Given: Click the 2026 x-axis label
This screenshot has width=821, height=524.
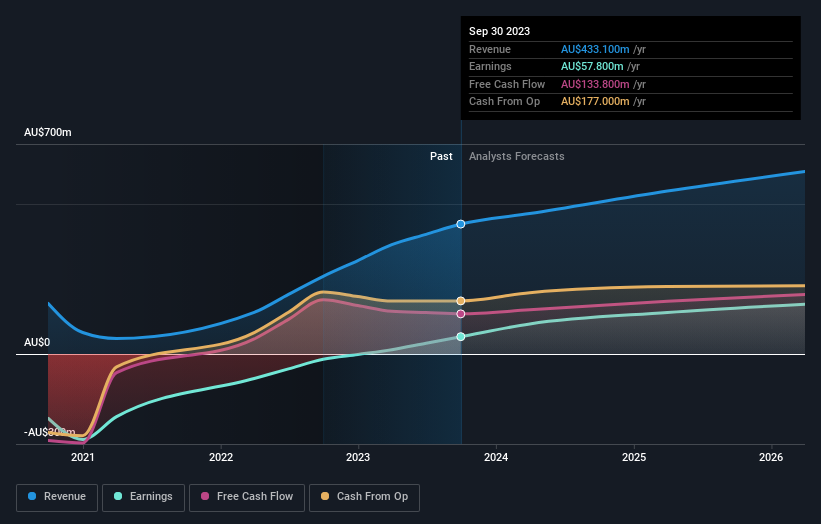Looking at the screenshot, I should (x=771, y=457).
